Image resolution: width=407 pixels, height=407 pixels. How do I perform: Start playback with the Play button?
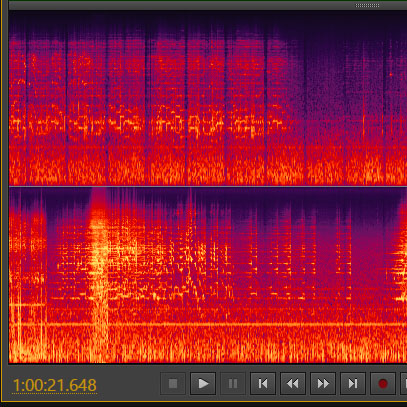pos(203,384)
